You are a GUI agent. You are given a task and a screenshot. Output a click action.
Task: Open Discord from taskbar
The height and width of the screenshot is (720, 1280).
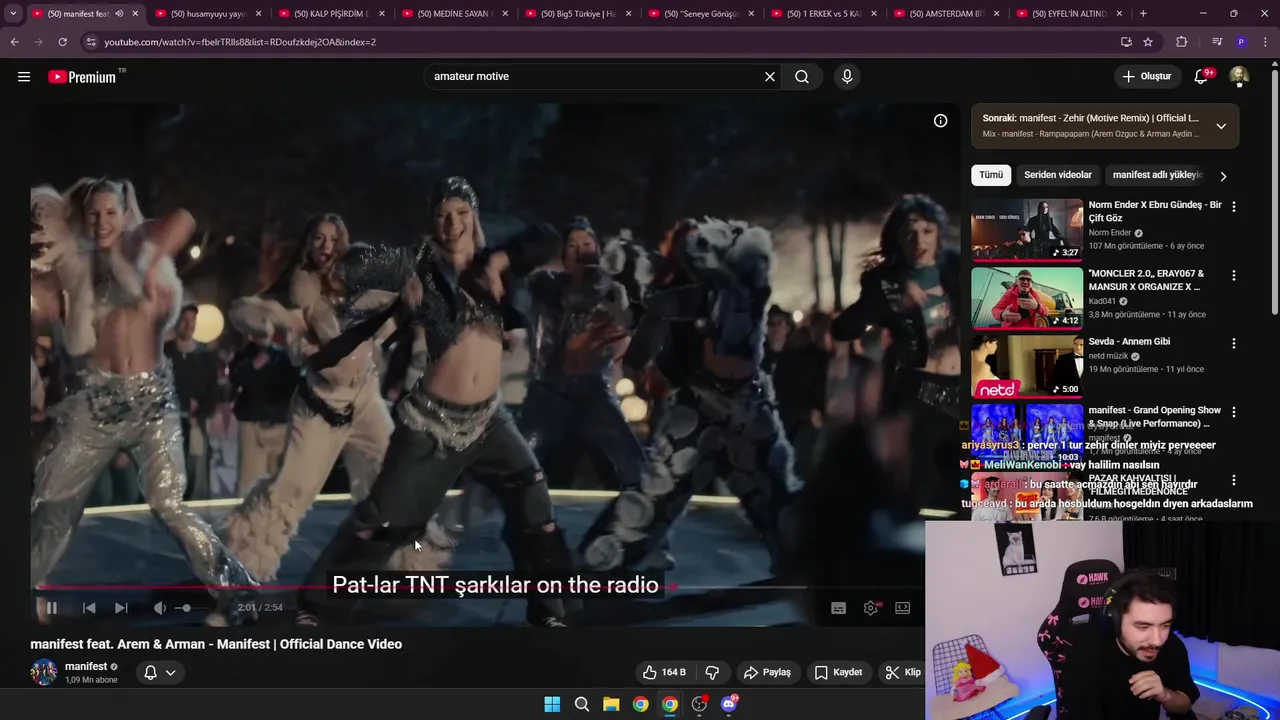click(x=729, y=704)
